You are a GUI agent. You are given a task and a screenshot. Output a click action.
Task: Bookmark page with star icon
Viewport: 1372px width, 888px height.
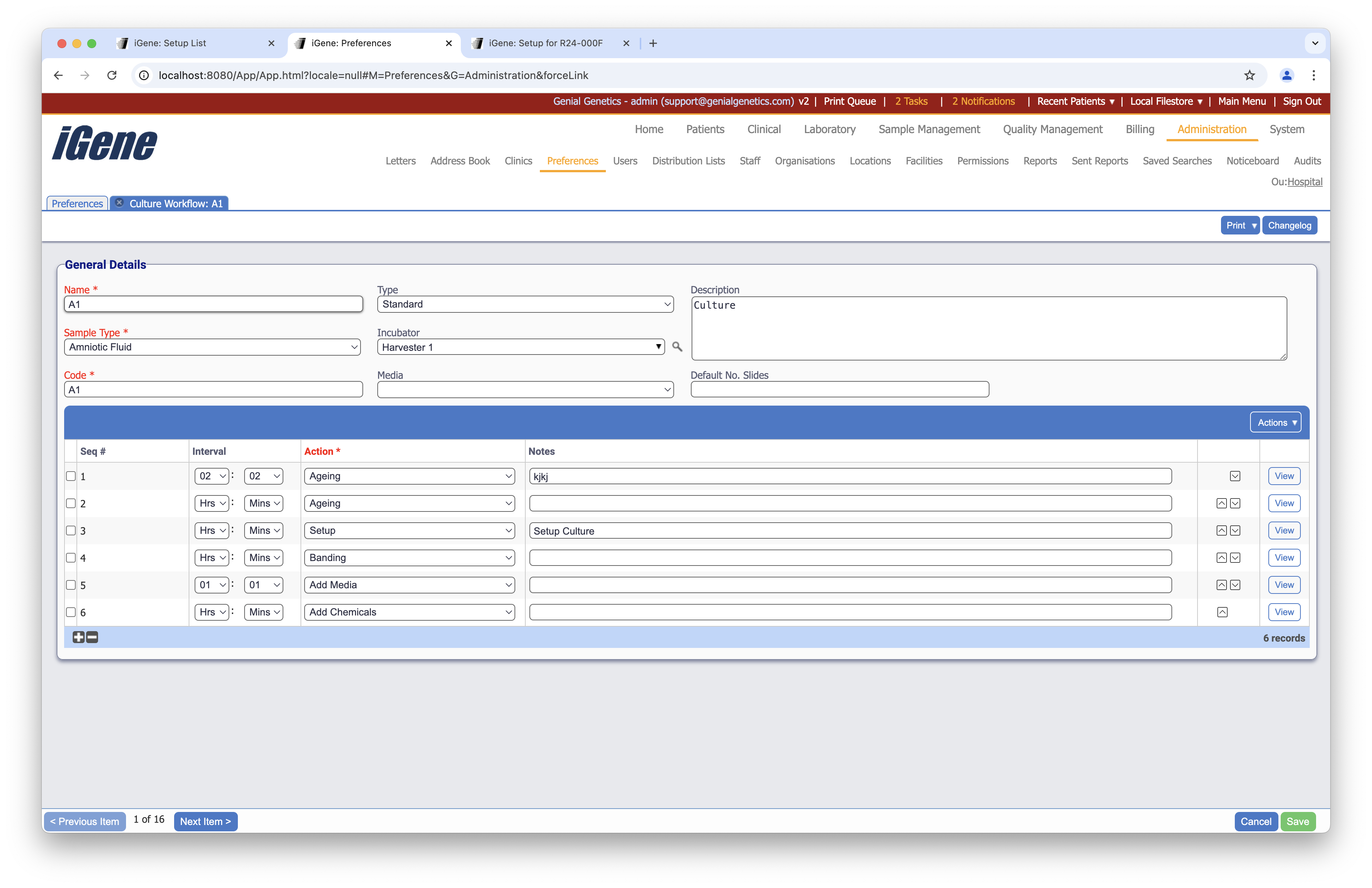pyautogui.click(x=1249, y=75)
